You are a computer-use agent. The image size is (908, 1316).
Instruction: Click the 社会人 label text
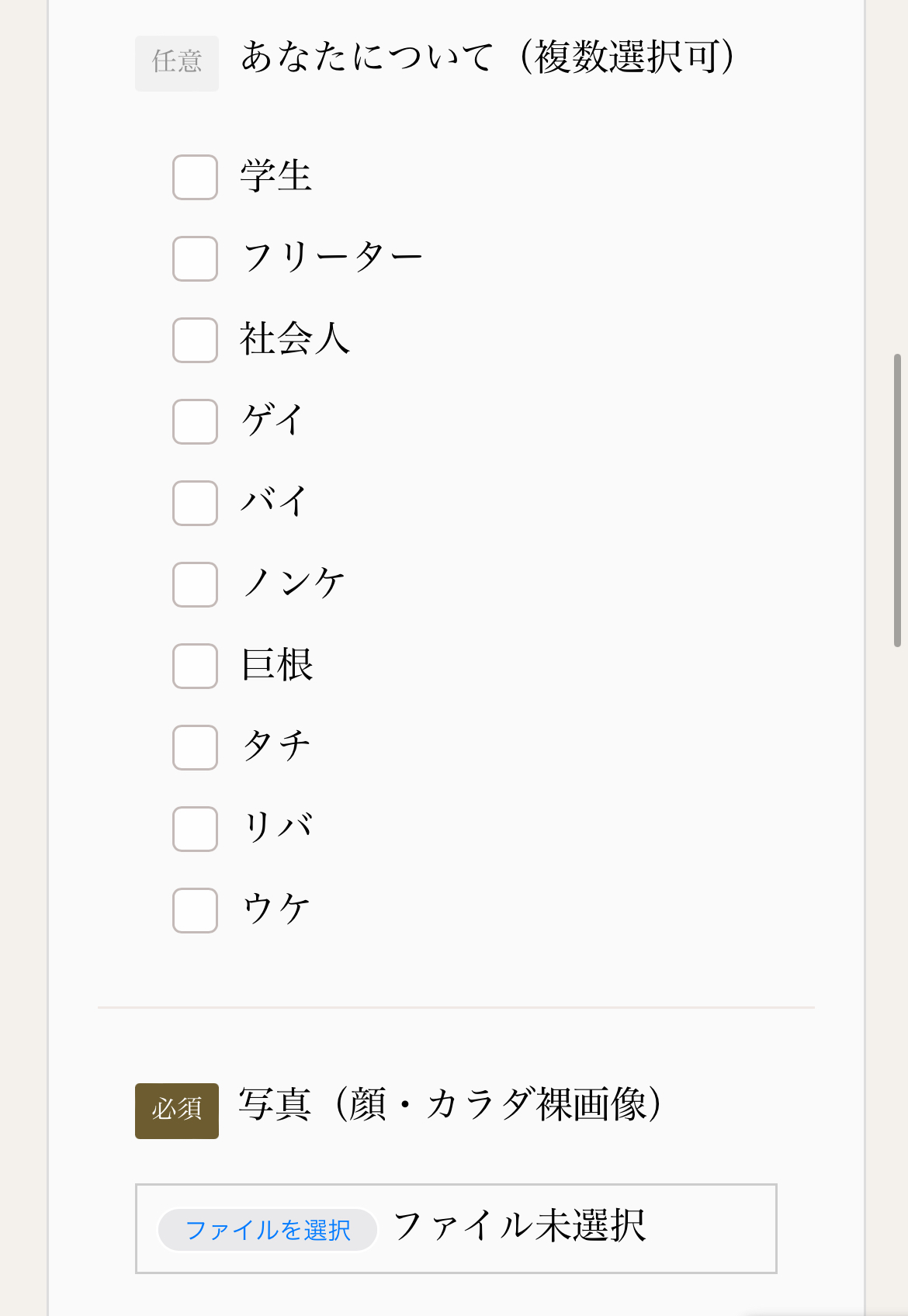click(x=295, y=340)
